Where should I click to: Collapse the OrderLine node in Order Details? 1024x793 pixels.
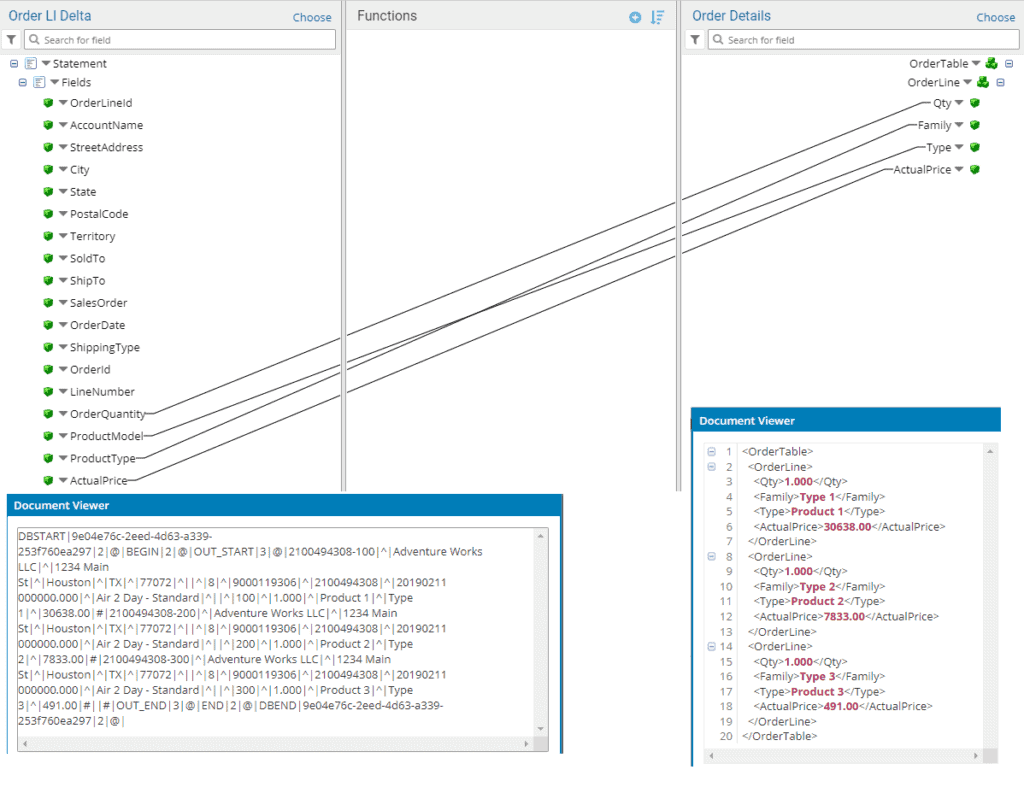click(1000, 82)
